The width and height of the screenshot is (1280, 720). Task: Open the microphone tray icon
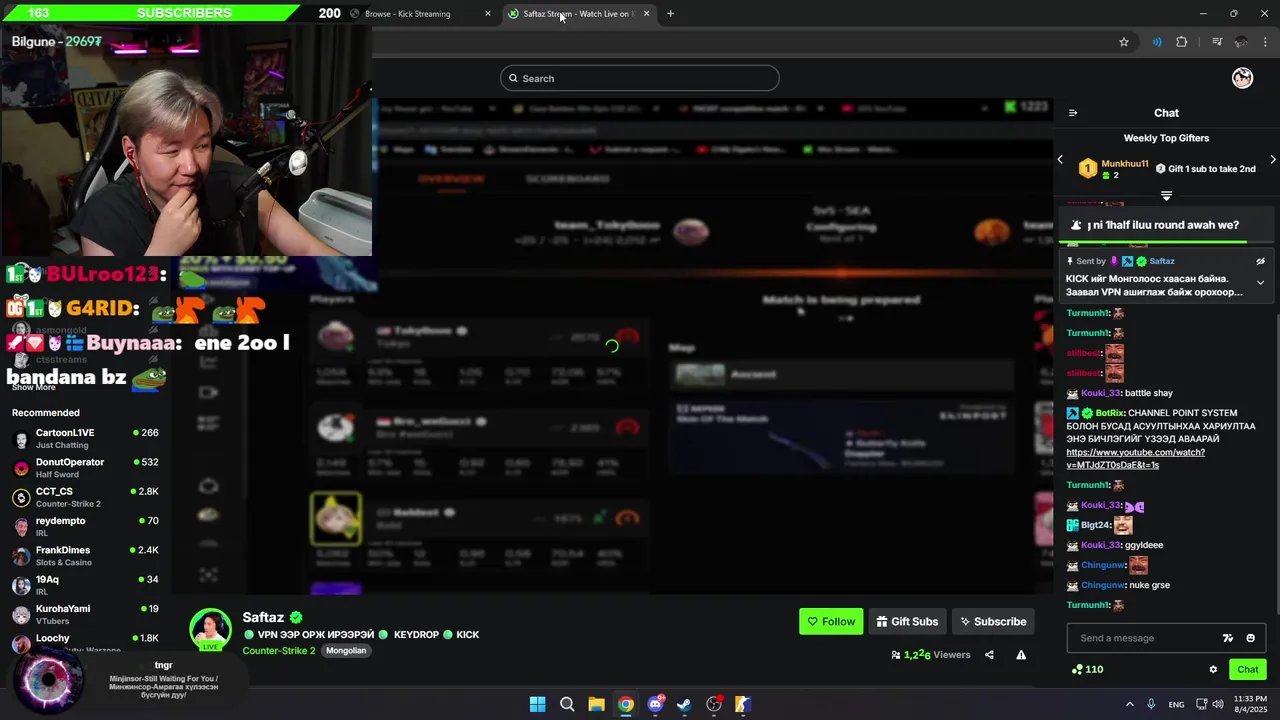pos(1151,704)
